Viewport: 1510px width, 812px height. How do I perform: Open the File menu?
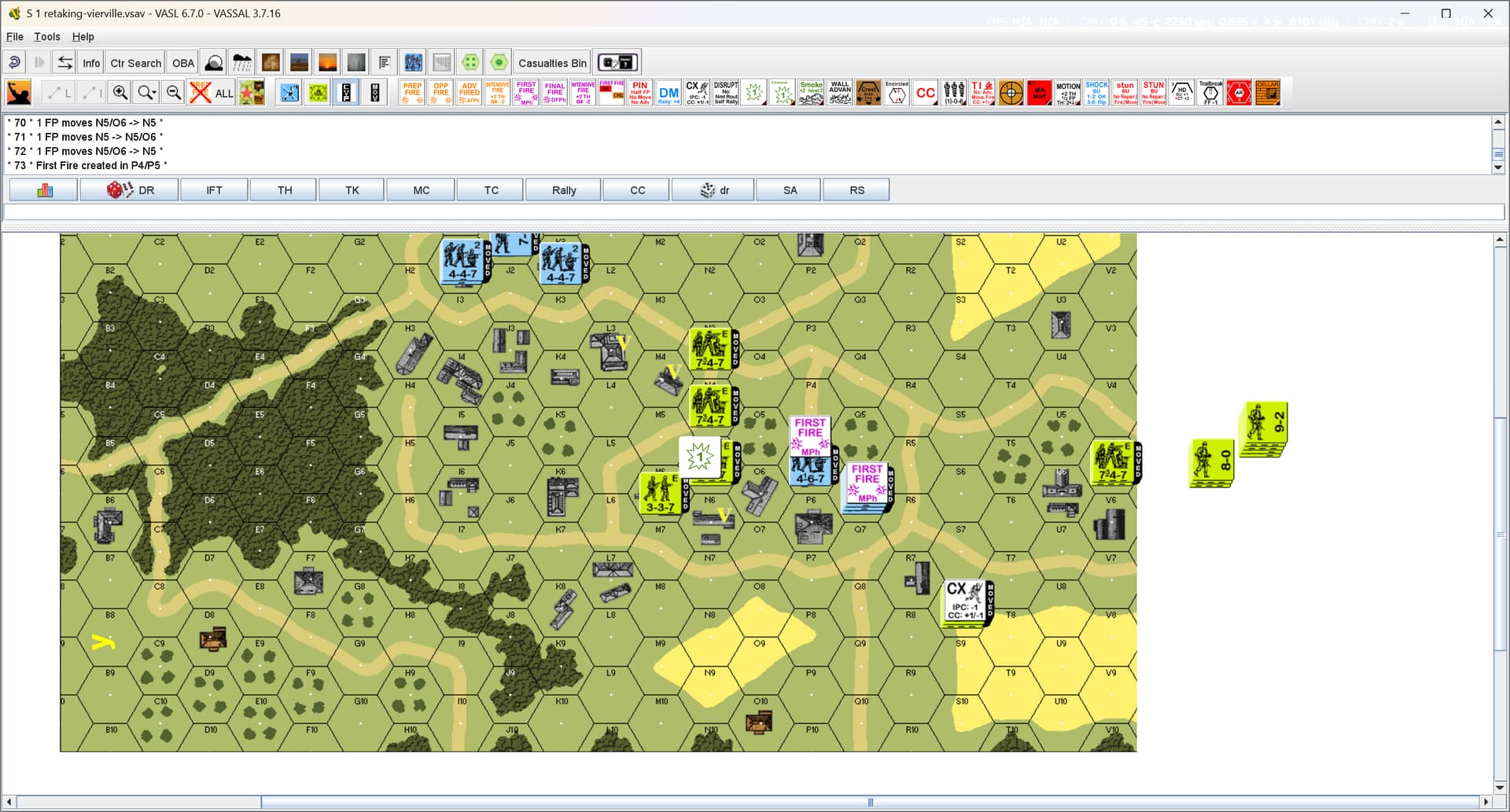tap(15, 36)
